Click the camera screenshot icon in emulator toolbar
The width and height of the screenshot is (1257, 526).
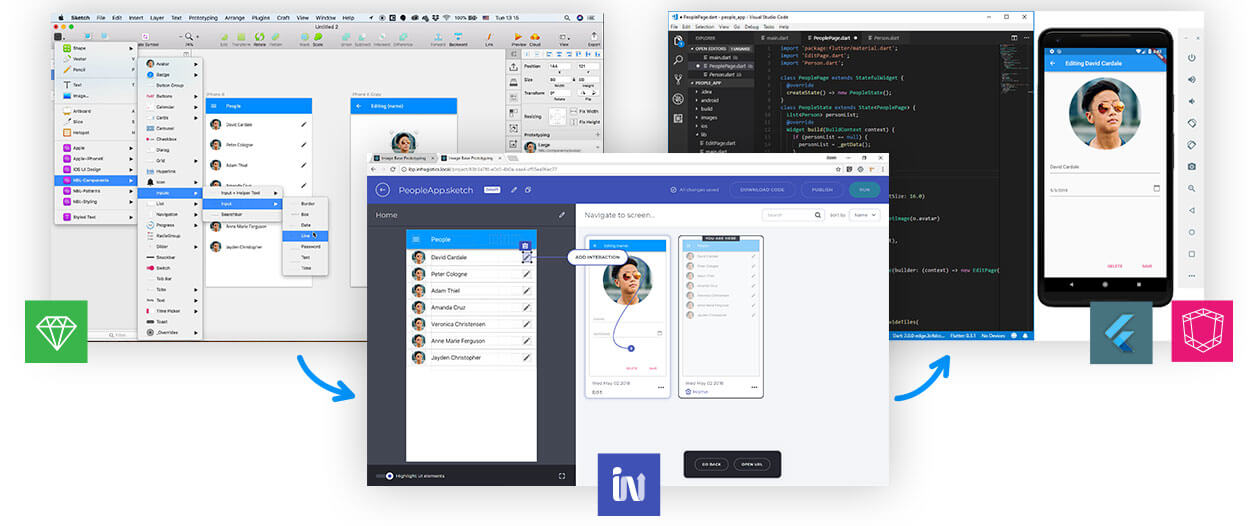(1192, 166)
